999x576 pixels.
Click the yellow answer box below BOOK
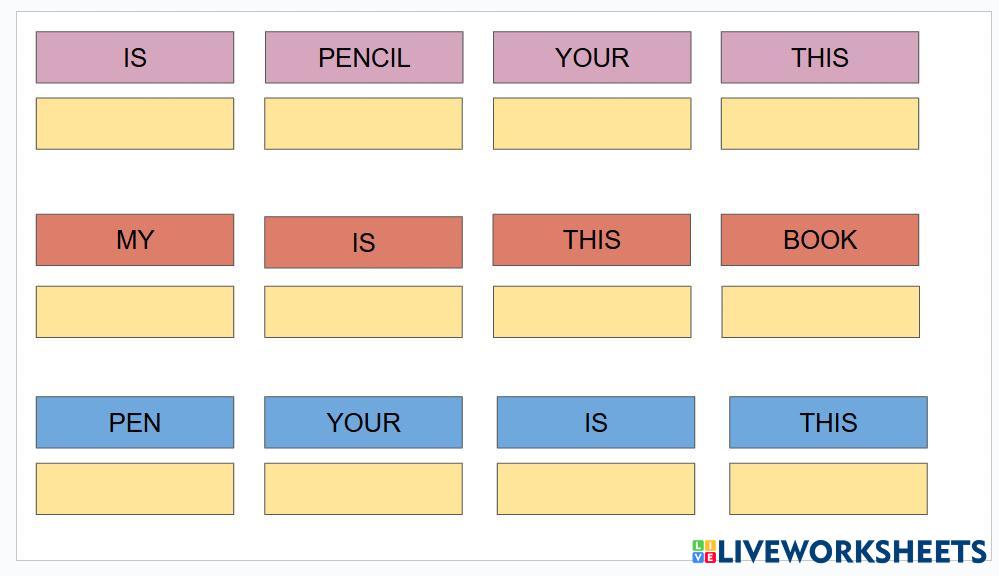[820, 311]
